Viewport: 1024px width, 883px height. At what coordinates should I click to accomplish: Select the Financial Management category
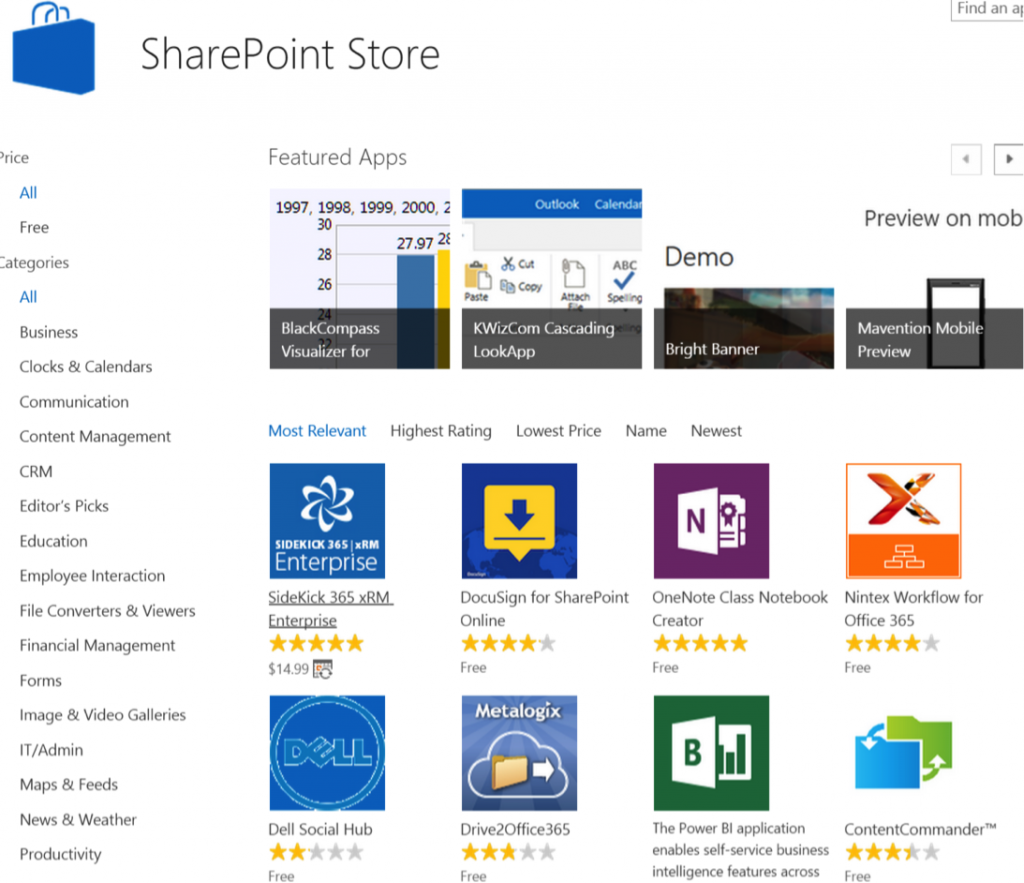97,646
